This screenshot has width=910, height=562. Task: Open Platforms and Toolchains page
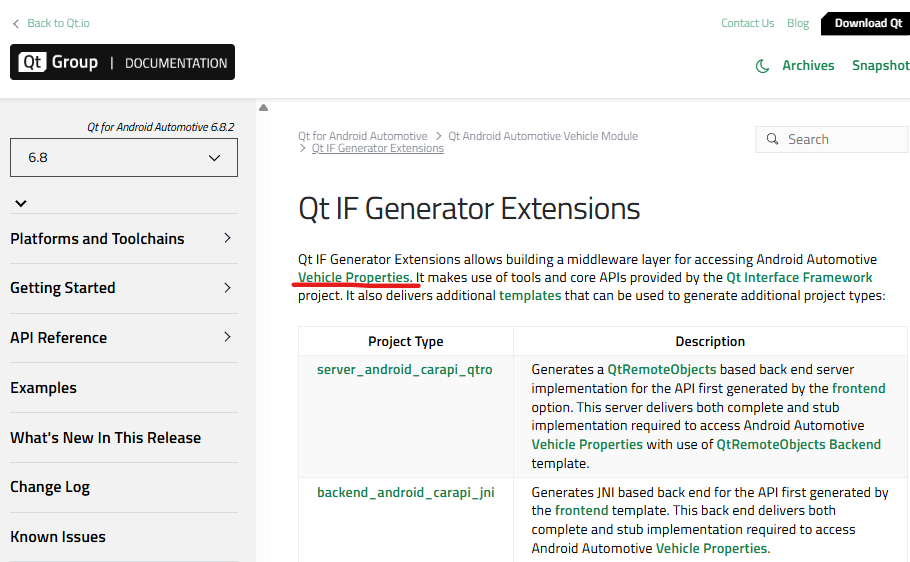97,239
